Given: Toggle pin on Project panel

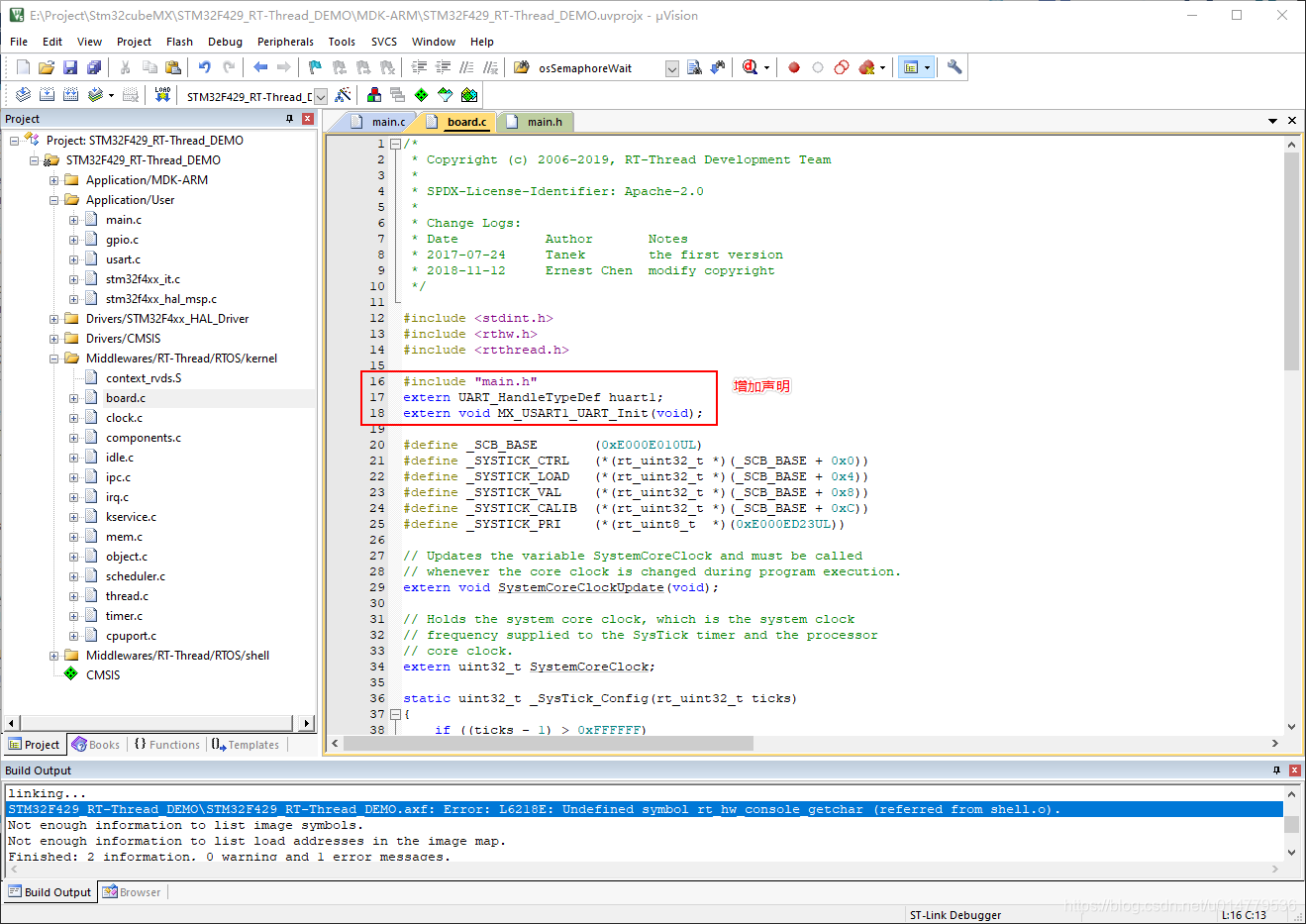Looking at the screenshot, I should click(290, 119).
